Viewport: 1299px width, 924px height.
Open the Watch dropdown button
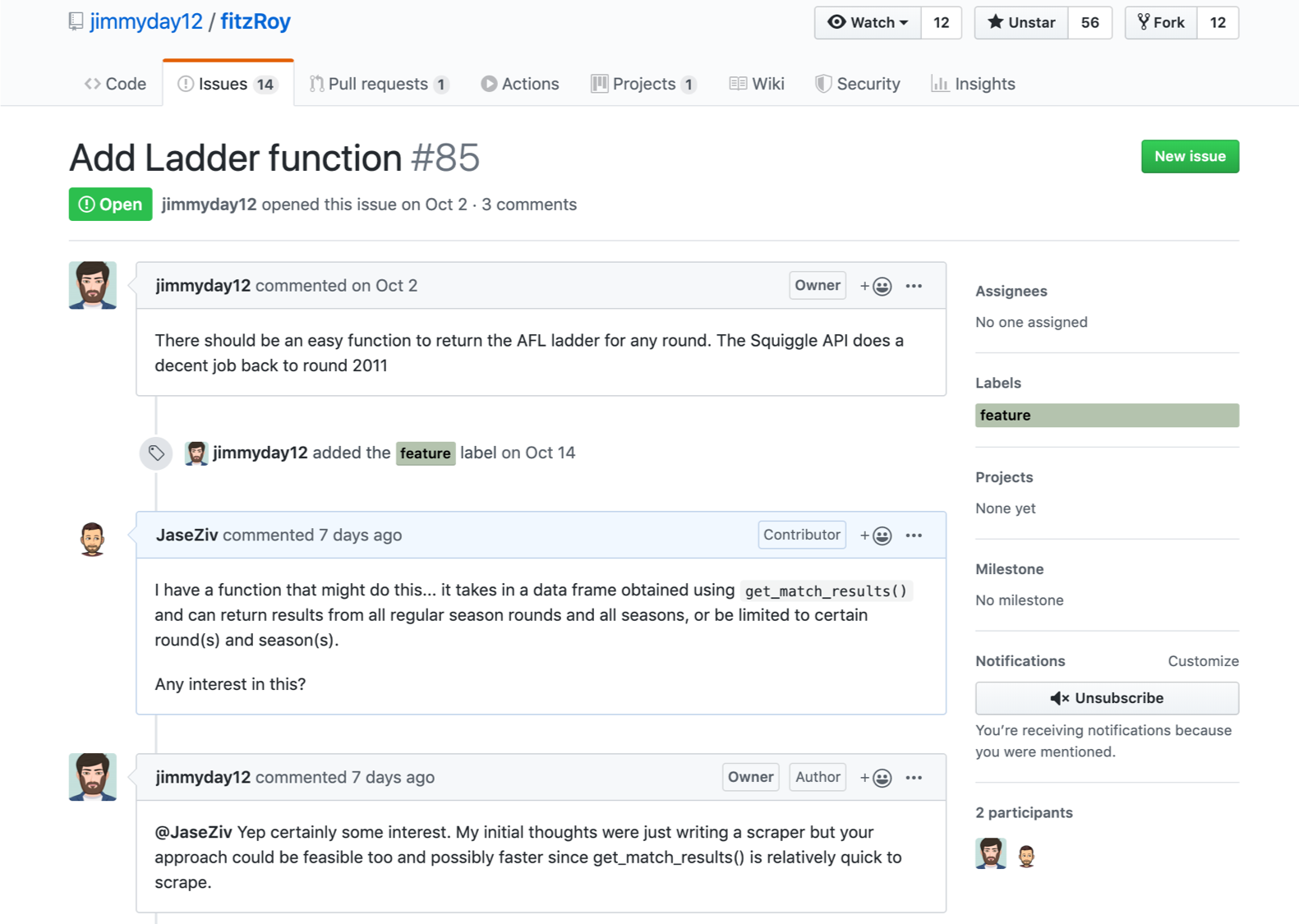[x=868, y=23]
